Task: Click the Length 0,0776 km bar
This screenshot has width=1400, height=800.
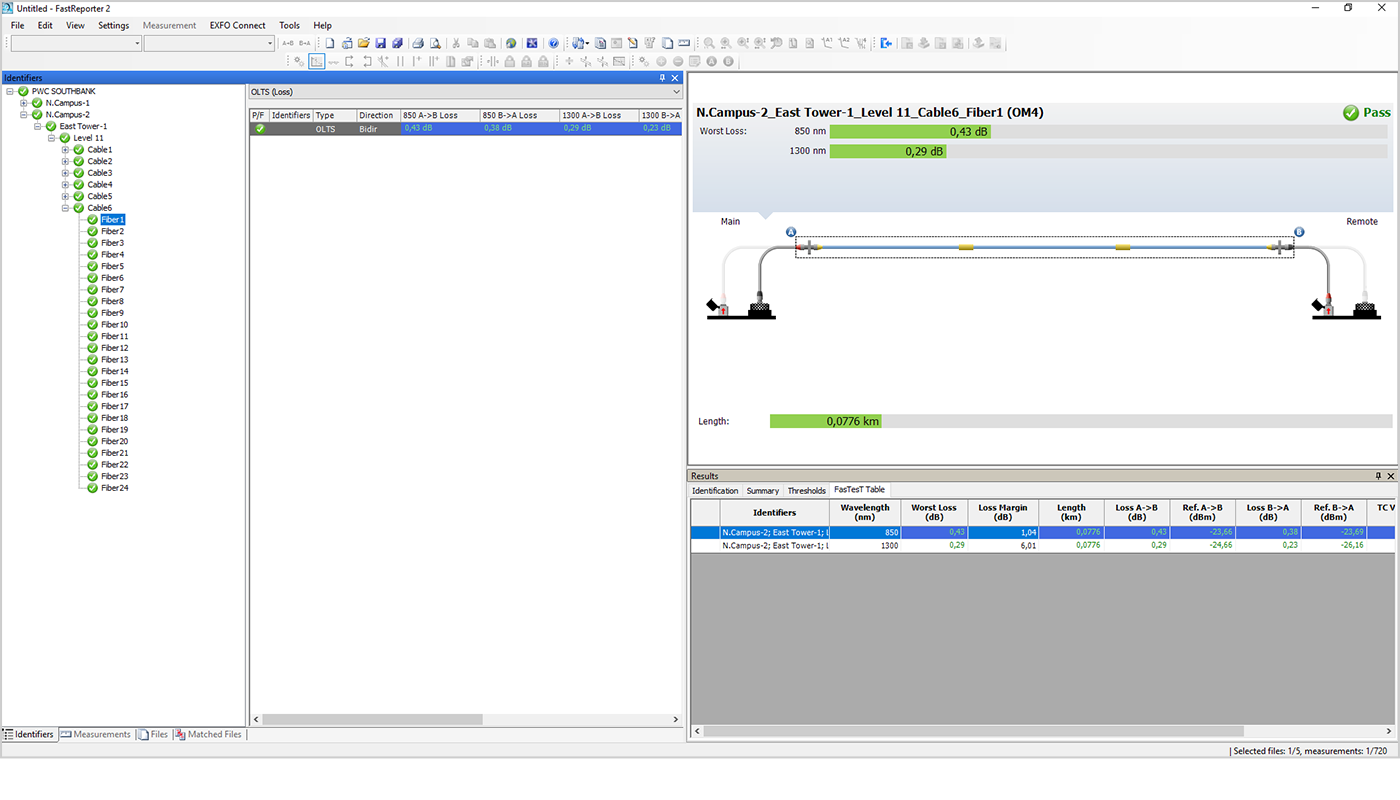Action: click(825, 421)
